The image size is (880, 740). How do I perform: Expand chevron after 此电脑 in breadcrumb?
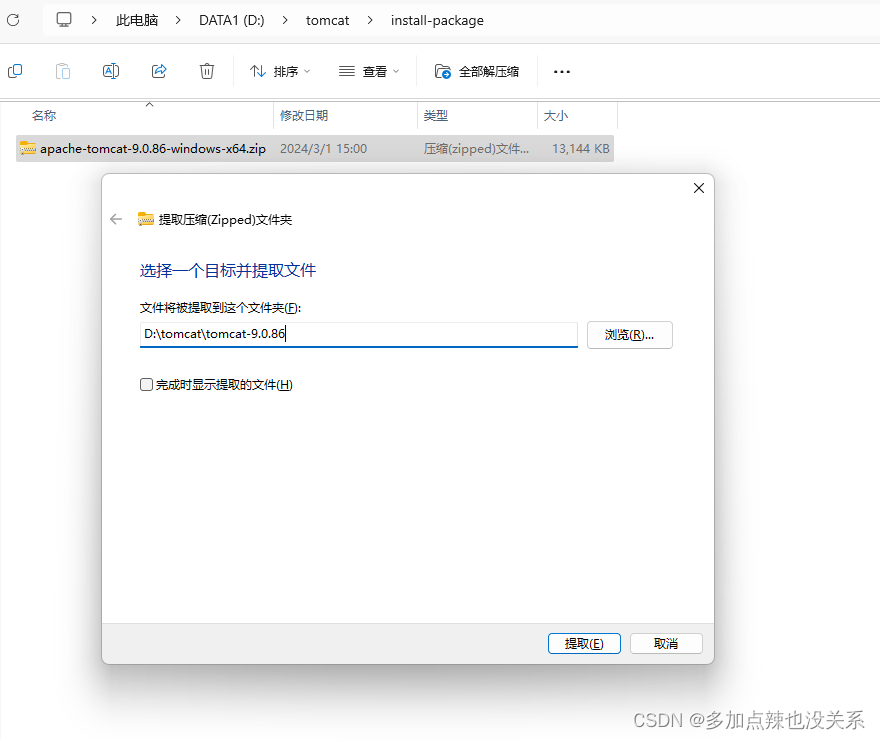coord(178,20)
